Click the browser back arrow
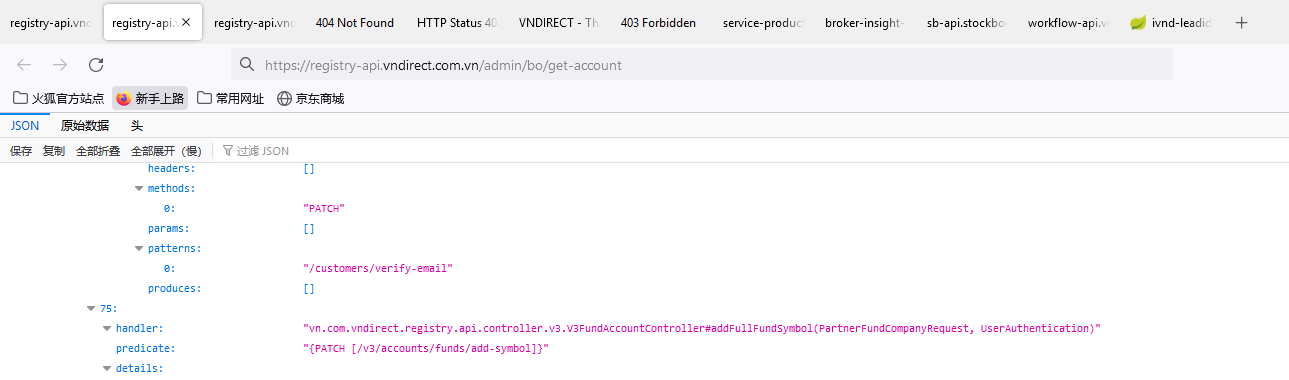This screenshot has height=380, width=1289. tap(24, 65)
